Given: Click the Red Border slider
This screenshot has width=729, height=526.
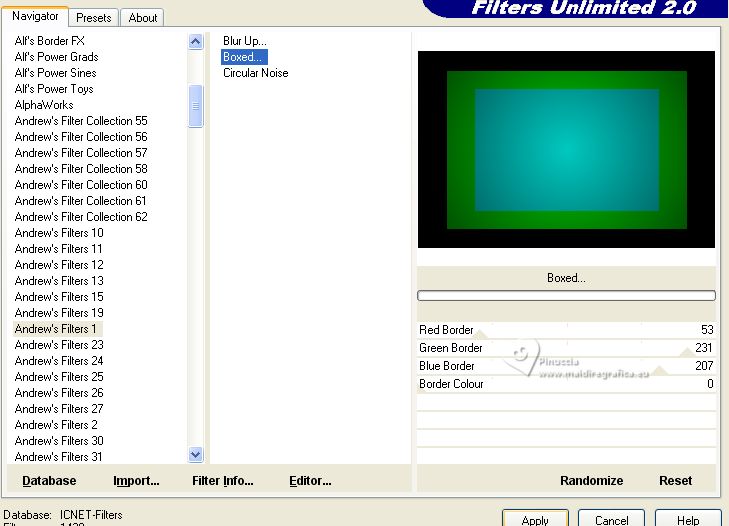Looking at the screenshot, I should coord(566,330).
